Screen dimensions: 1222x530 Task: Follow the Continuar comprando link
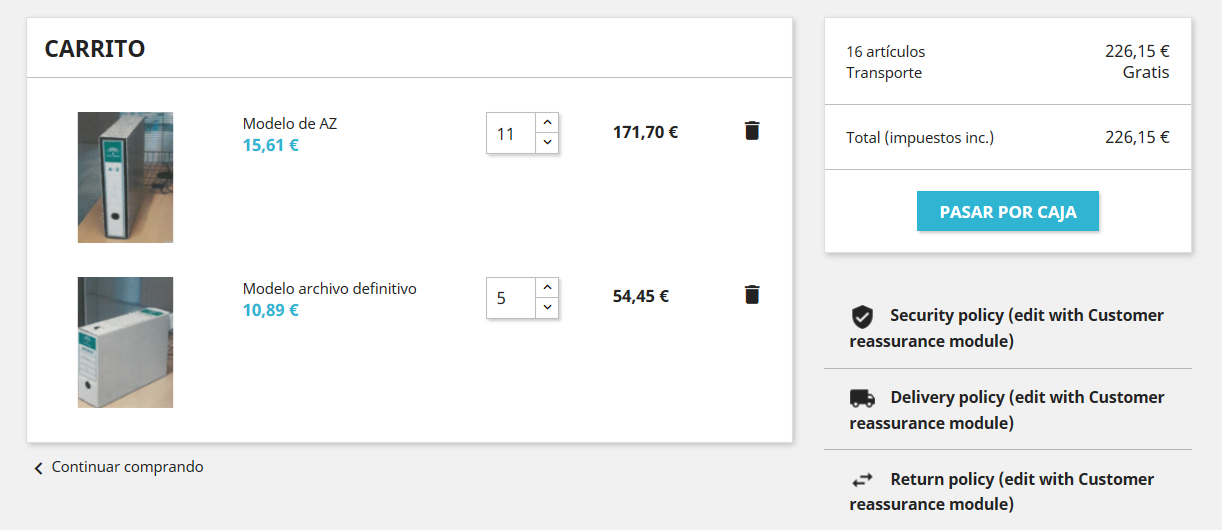[x=127, y=467]
